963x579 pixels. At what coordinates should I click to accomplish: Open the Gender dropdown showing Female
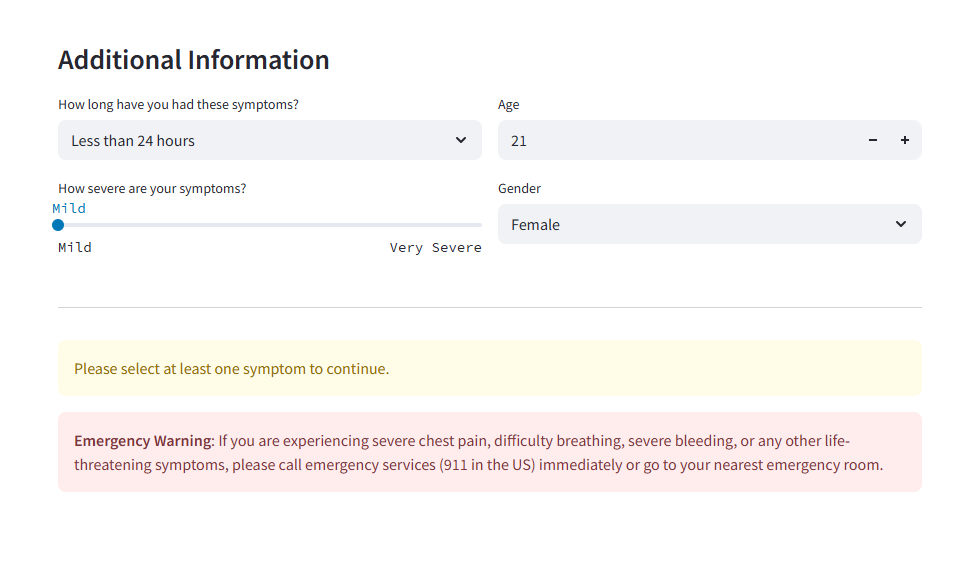(690, 225)
